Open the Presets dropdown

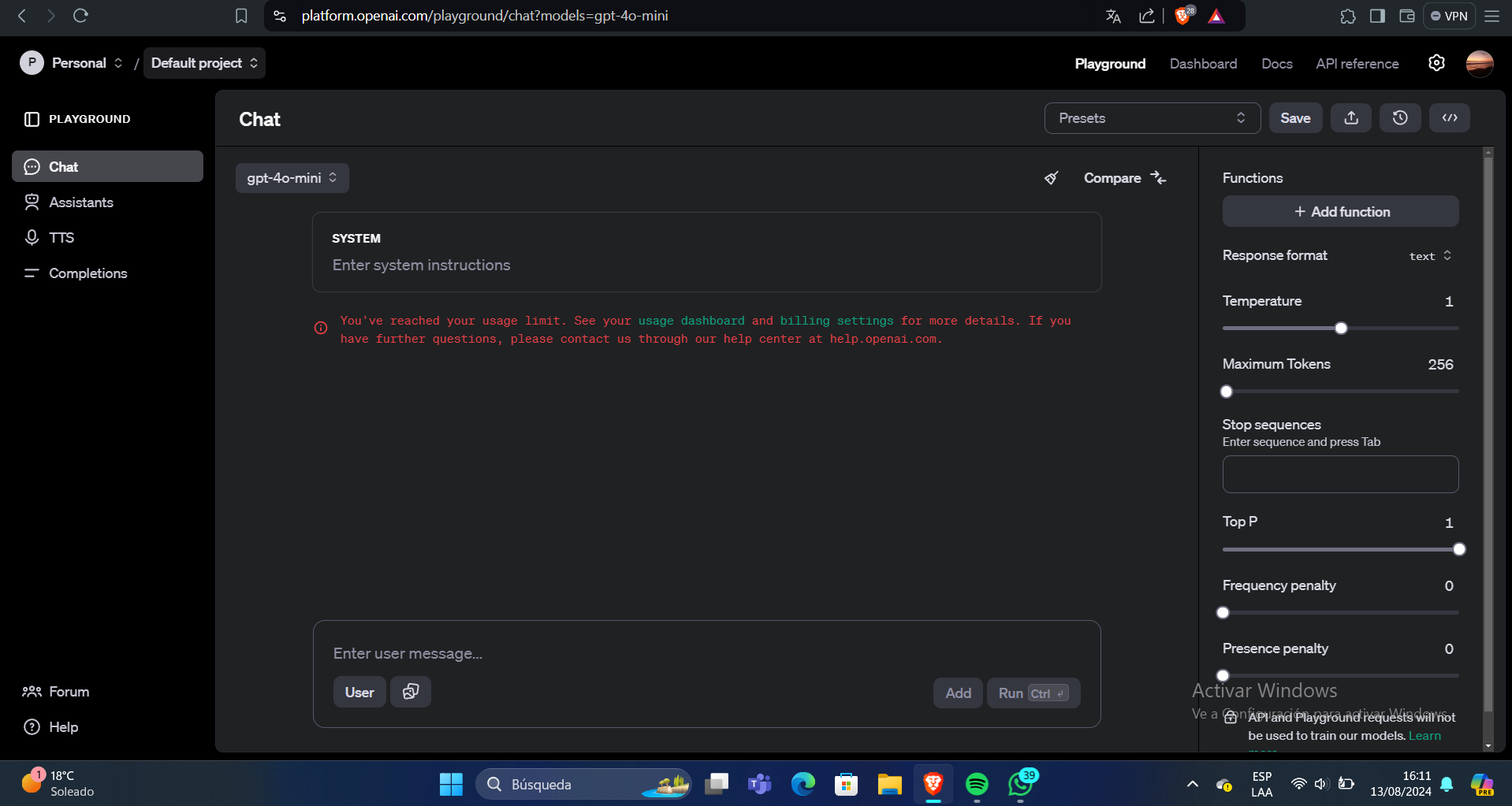click(1153, 118)
